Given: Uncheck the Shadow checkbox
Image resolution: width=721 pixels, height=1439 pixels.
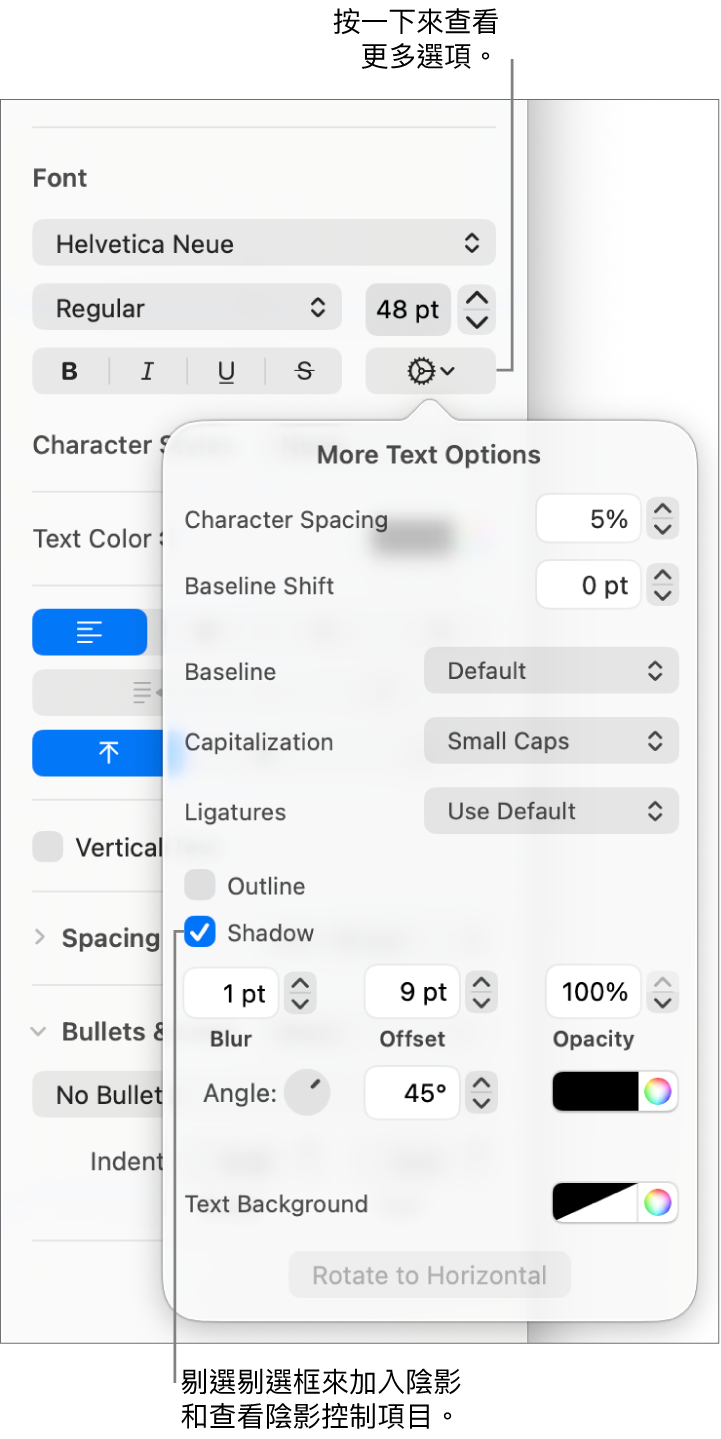Looking at the screenshot, I should pyautogui.click(x=200, y=933).
